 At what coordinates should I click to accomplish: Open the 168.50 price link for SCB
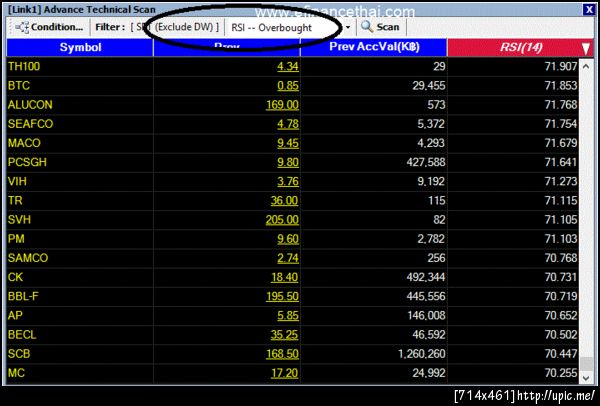282,354
